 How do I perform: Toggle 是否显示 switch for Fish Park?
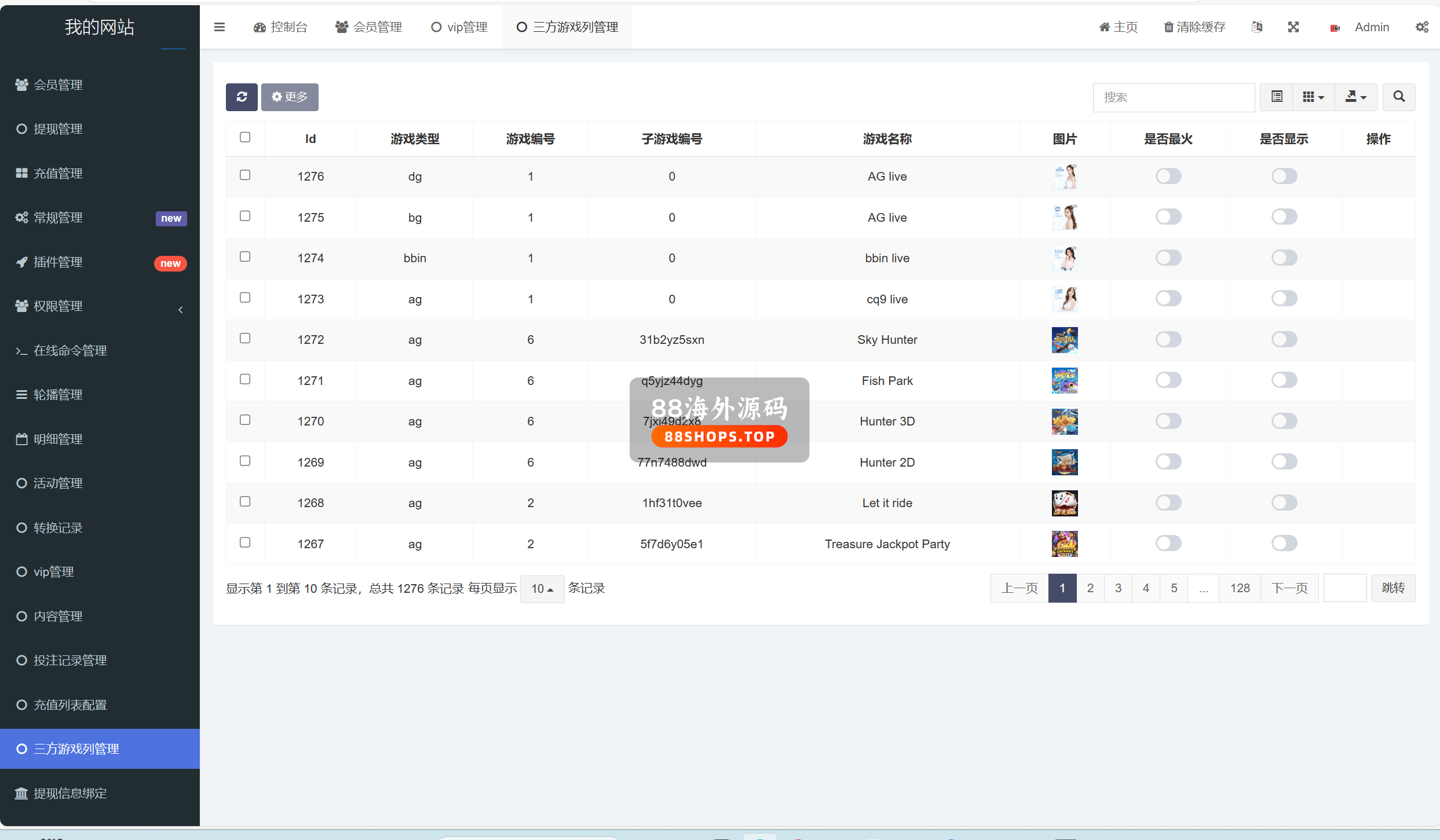(x=1284, y=380)
